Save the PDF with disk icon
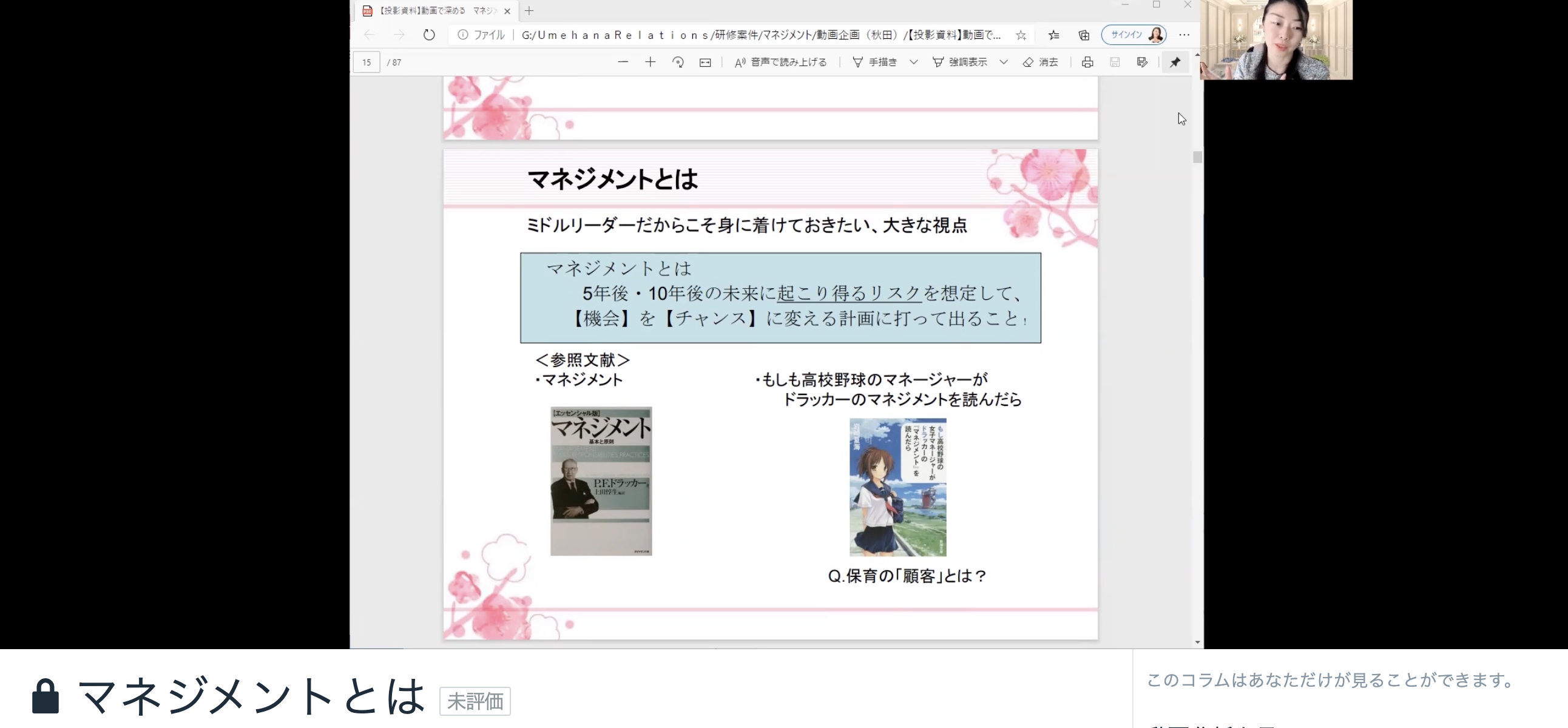 (1115, 62)
